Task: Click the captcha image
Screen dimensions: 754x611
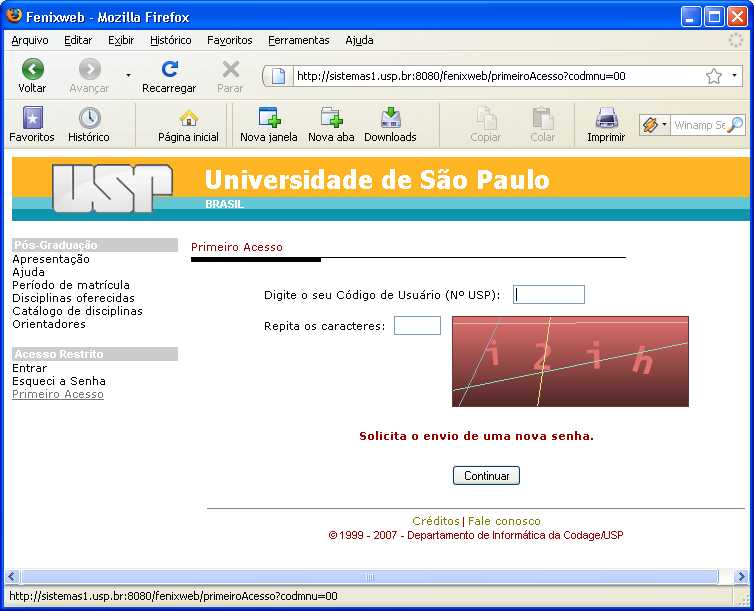Action: 570,362
